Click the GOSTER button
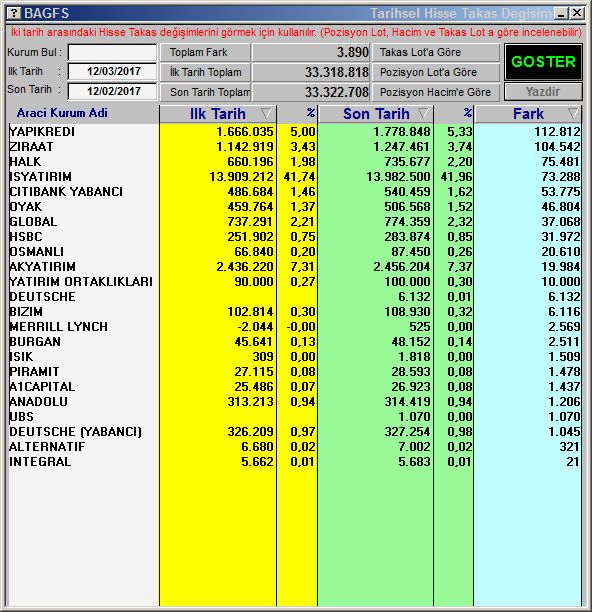Viewport: 592px width, 612px height. pos(543,62)
